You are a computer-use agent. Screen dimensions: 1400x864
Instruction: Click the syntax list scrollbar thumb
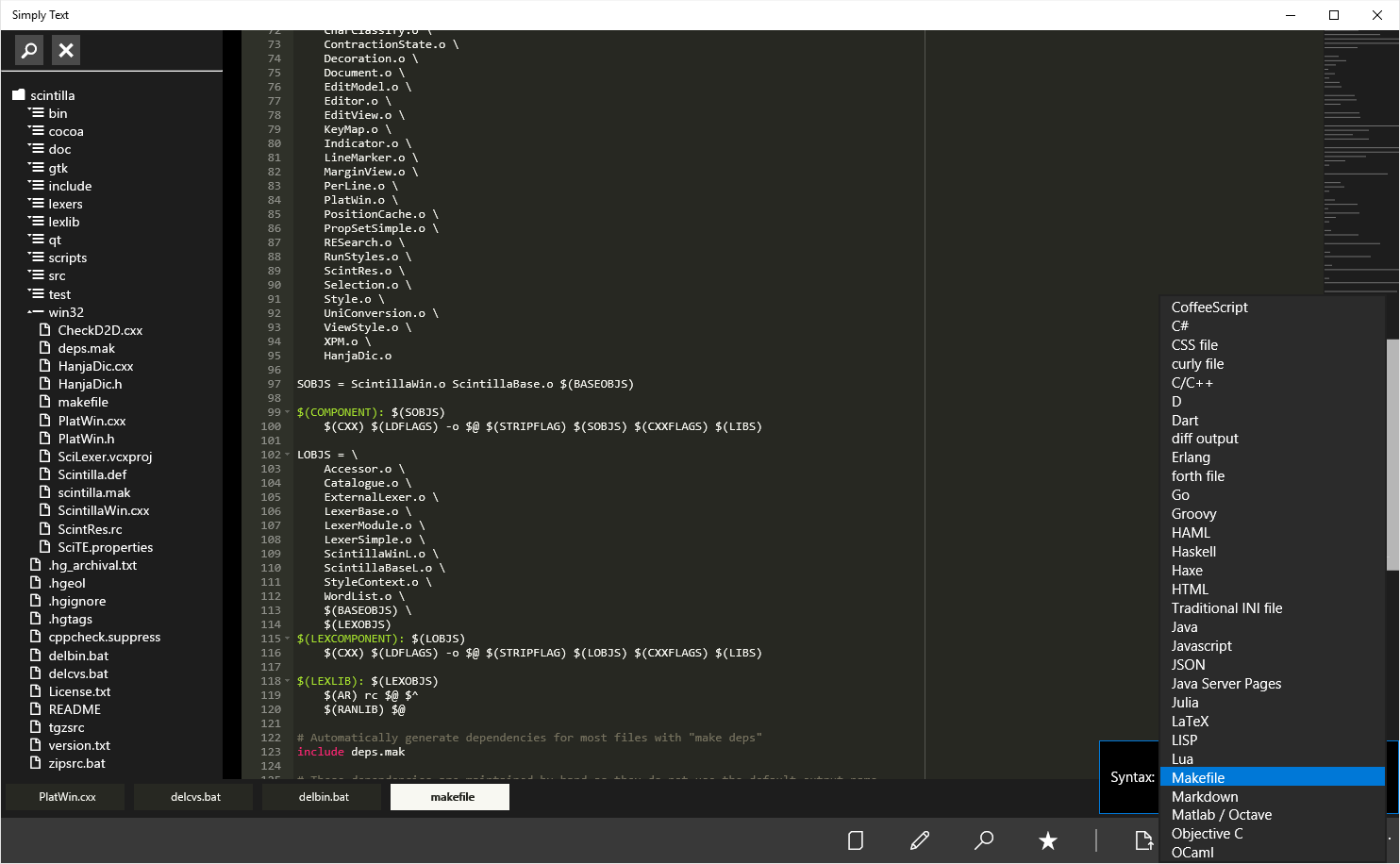click(1392, 453)
